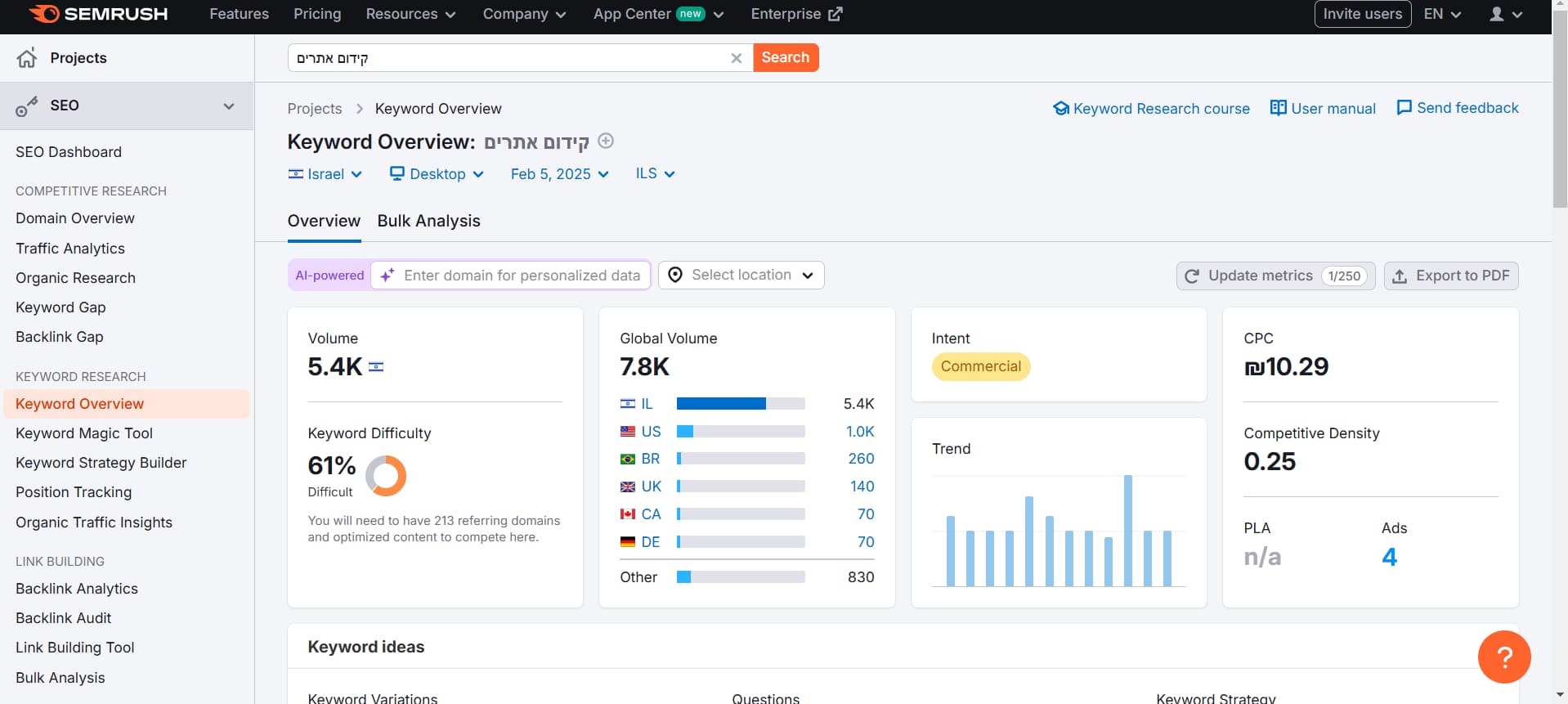Open the App Center dropdown

tap(658, 14)
